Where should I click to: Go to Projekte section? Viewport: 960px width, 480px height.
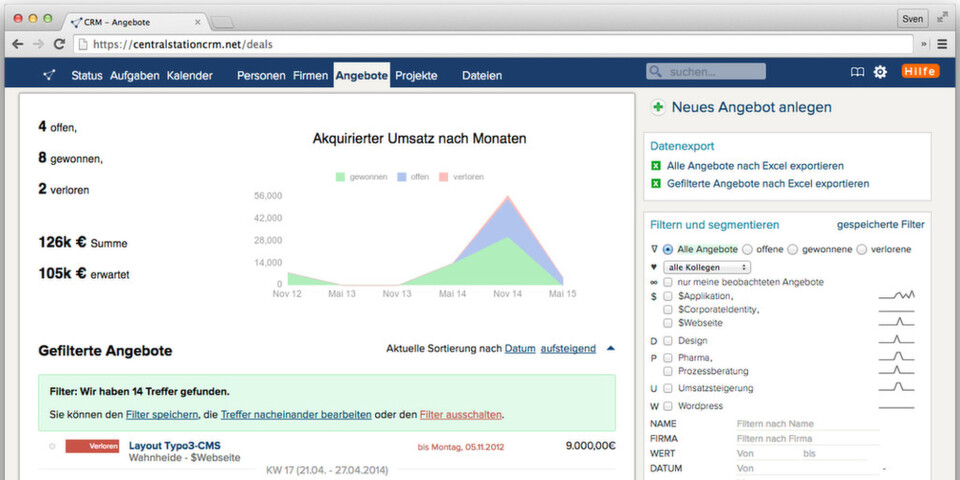(x=416, y=76)
